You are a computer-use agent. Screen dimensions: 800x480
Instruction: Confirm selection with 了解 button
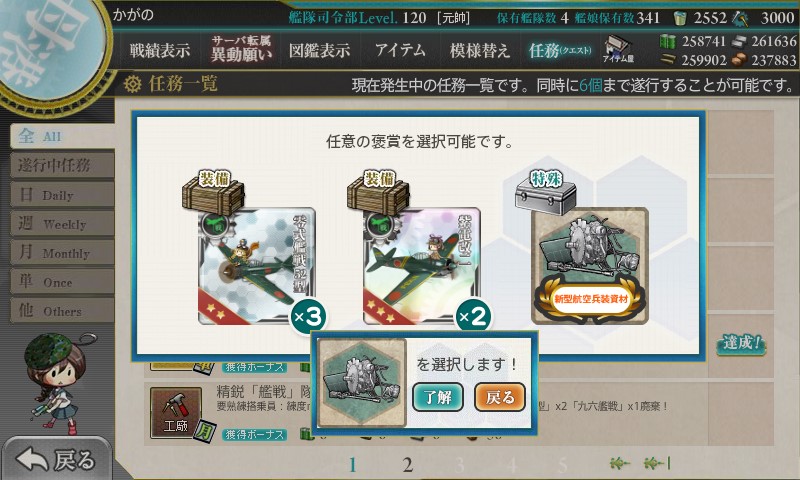point(438,397)
